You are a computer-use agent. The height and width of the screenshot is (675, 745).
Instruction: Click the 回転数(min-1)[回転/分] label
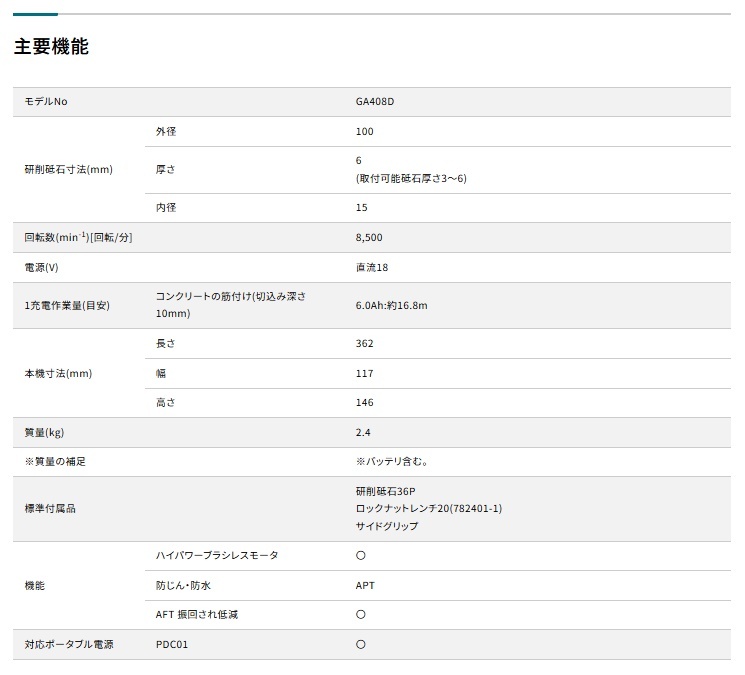click(x=78, y=238)
